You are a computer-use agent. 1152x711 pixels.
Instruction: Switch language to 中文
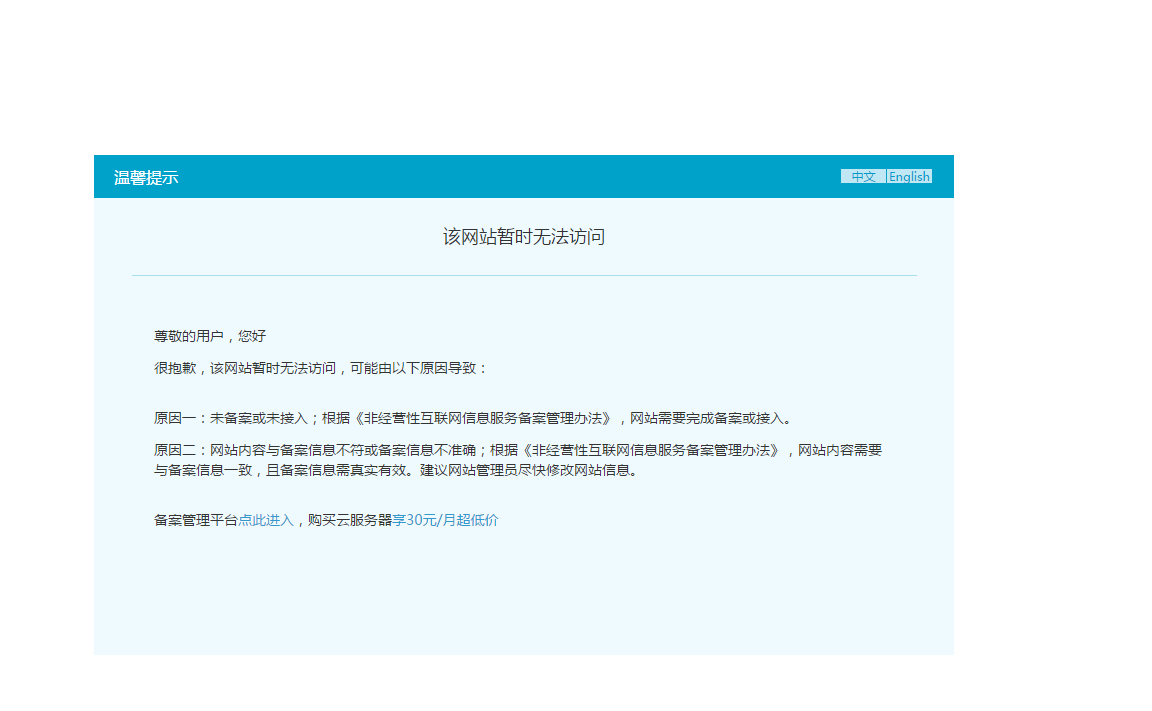pos(863,176)
